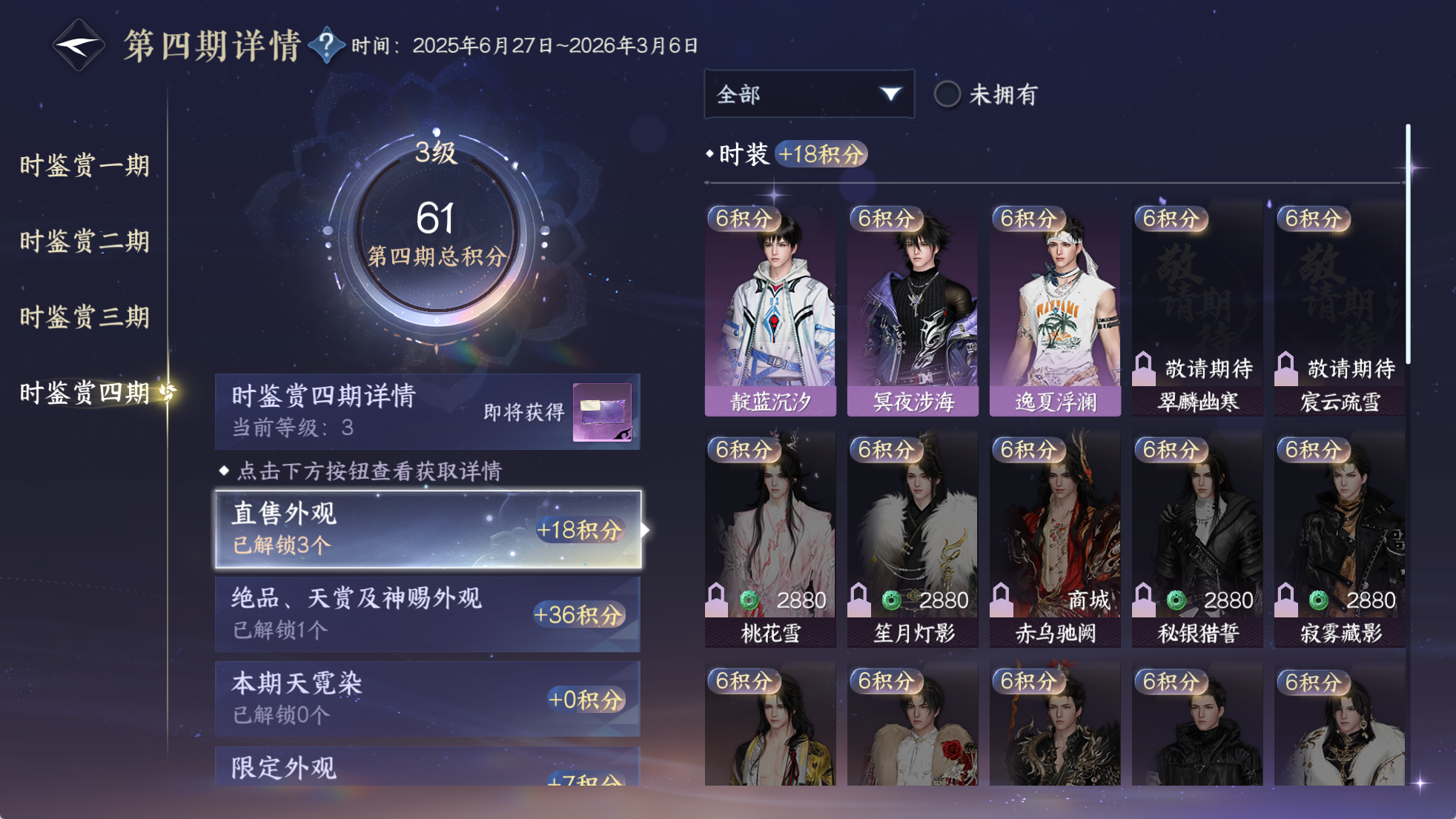Click jade currency icon on 笙月灯影 card

tap(891, 600)
